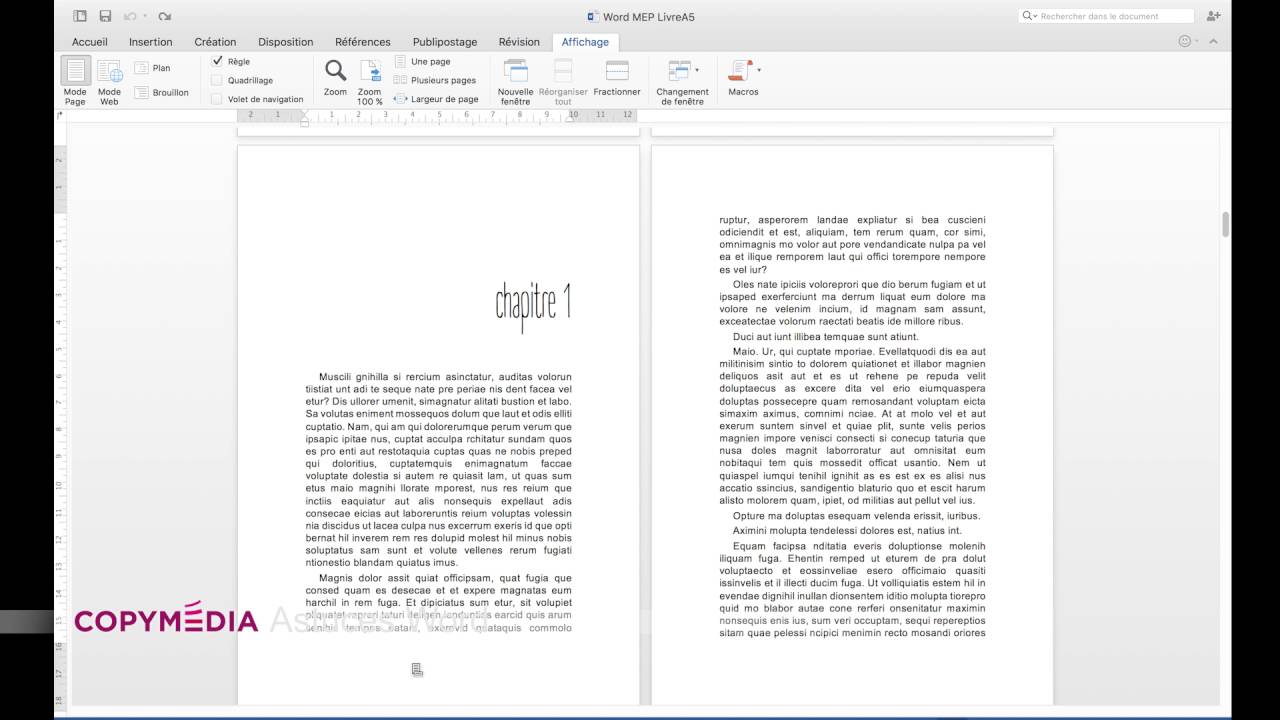The image size is (1280, 720).
Task: Save the document with the floppy icon
Action: [x=105, y=16]
